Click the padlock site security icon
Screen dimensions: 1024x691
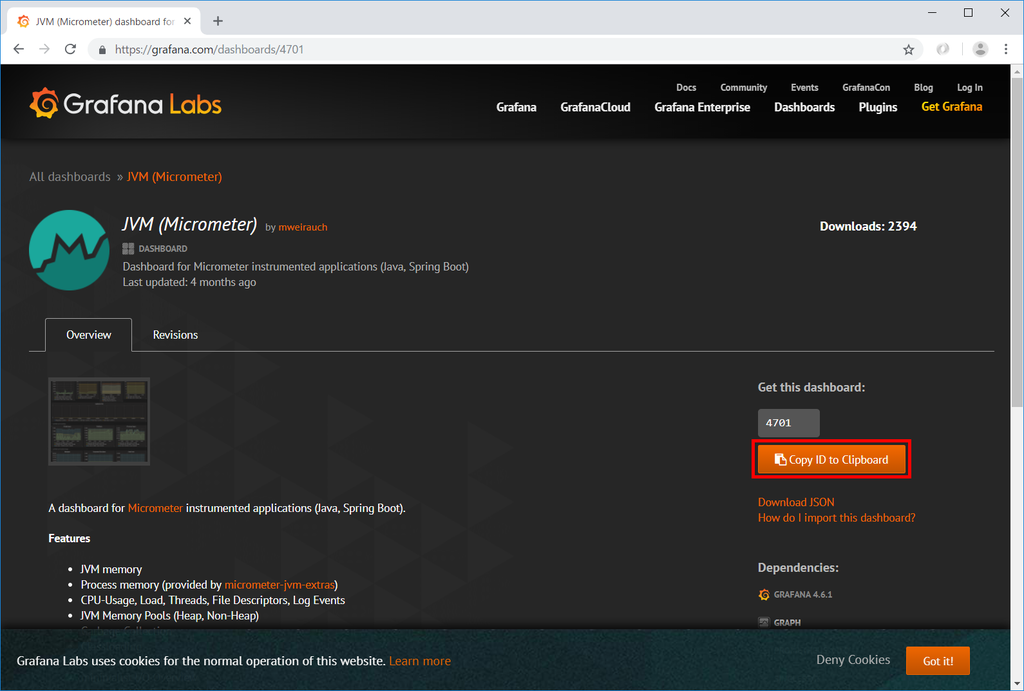click(x=102, y=50)
